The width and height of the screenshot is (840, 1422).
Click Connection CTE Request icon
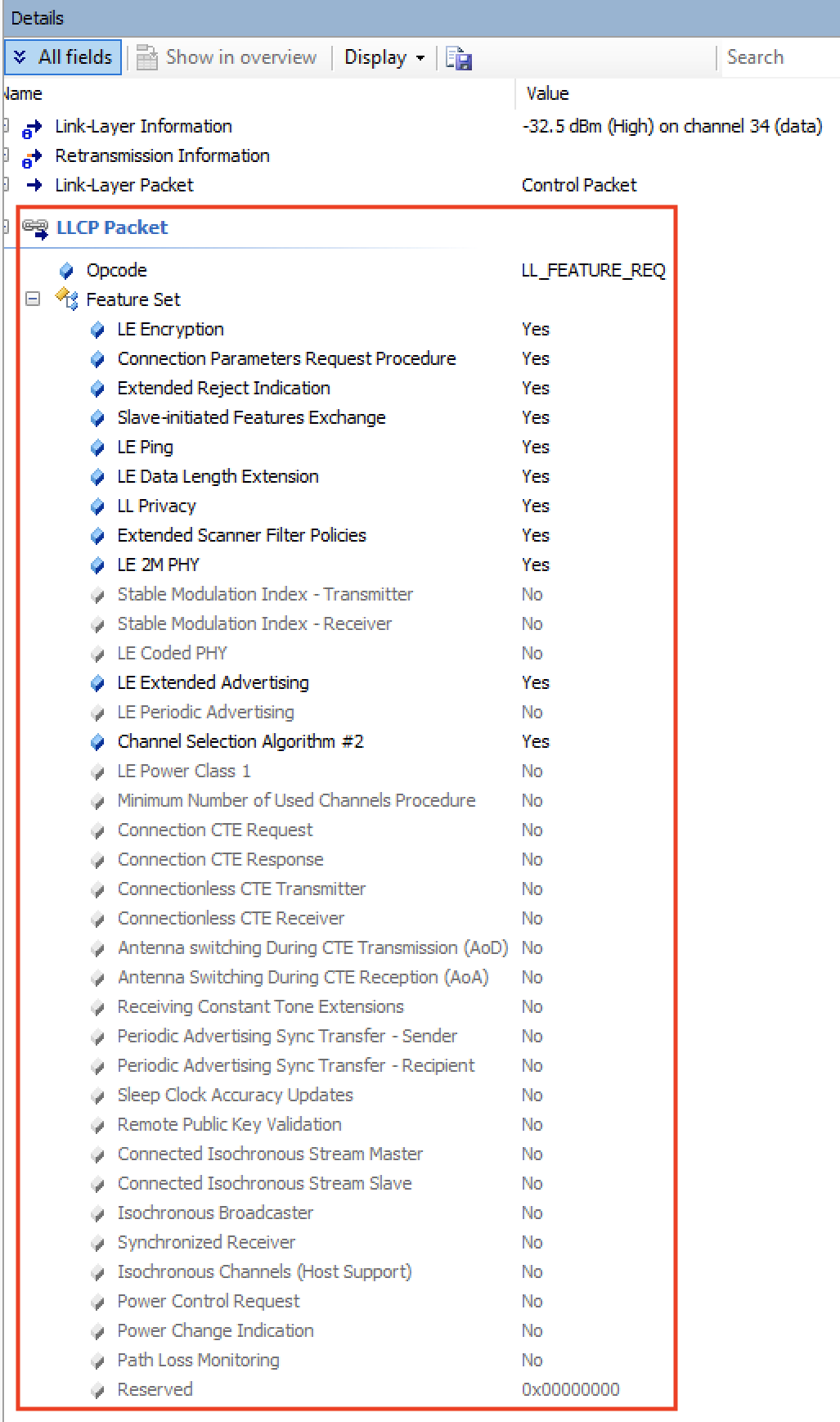[x=97, y=830]
